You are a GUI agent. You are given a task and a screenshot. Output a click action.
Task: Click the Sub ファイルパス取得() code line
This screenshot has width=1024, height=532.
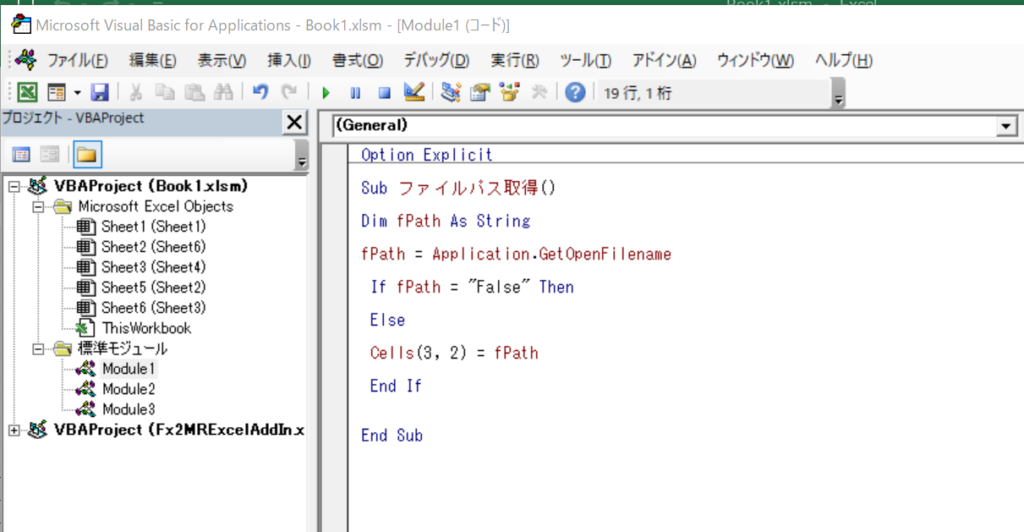458,188
